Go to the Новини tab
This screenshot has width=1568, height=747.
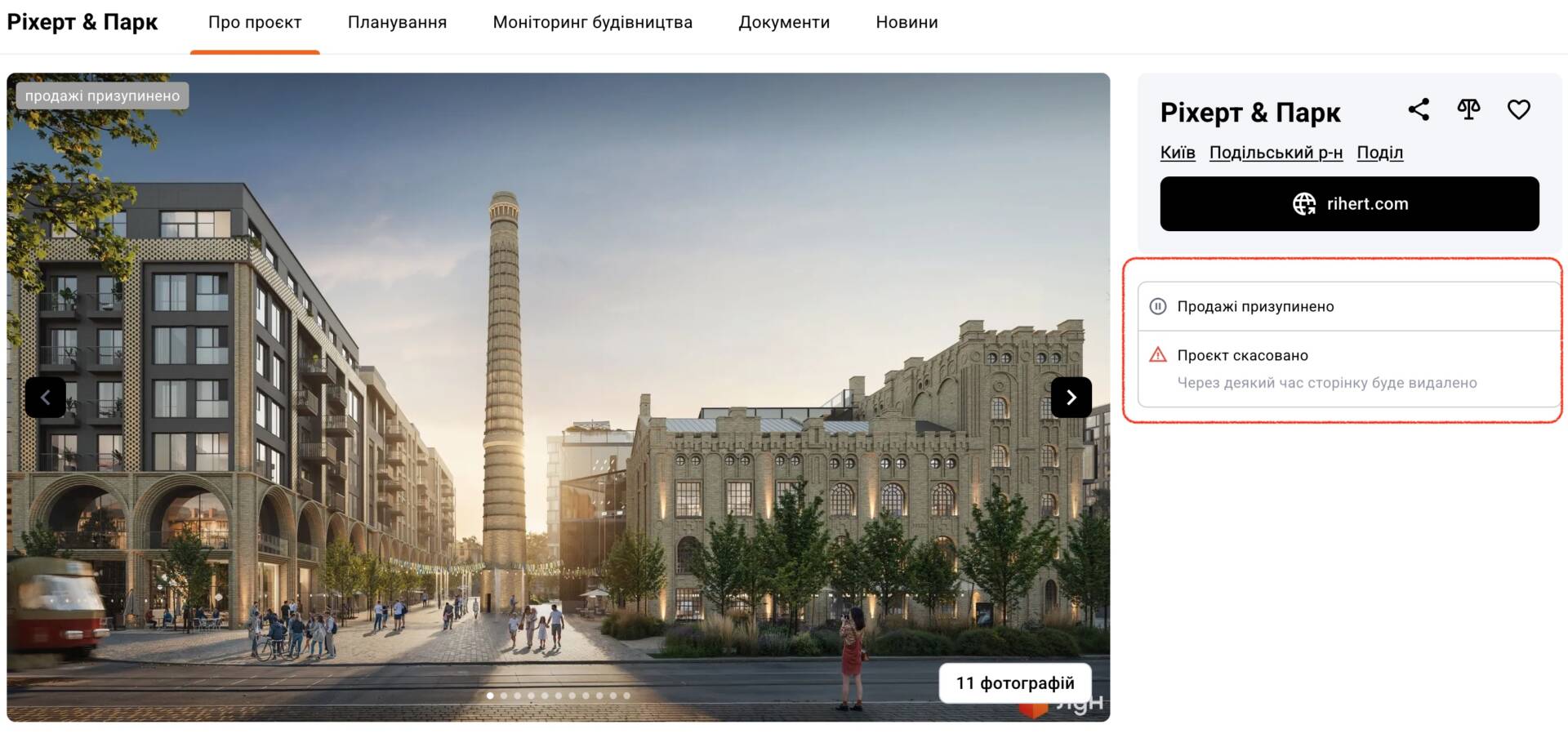point(906,23)
